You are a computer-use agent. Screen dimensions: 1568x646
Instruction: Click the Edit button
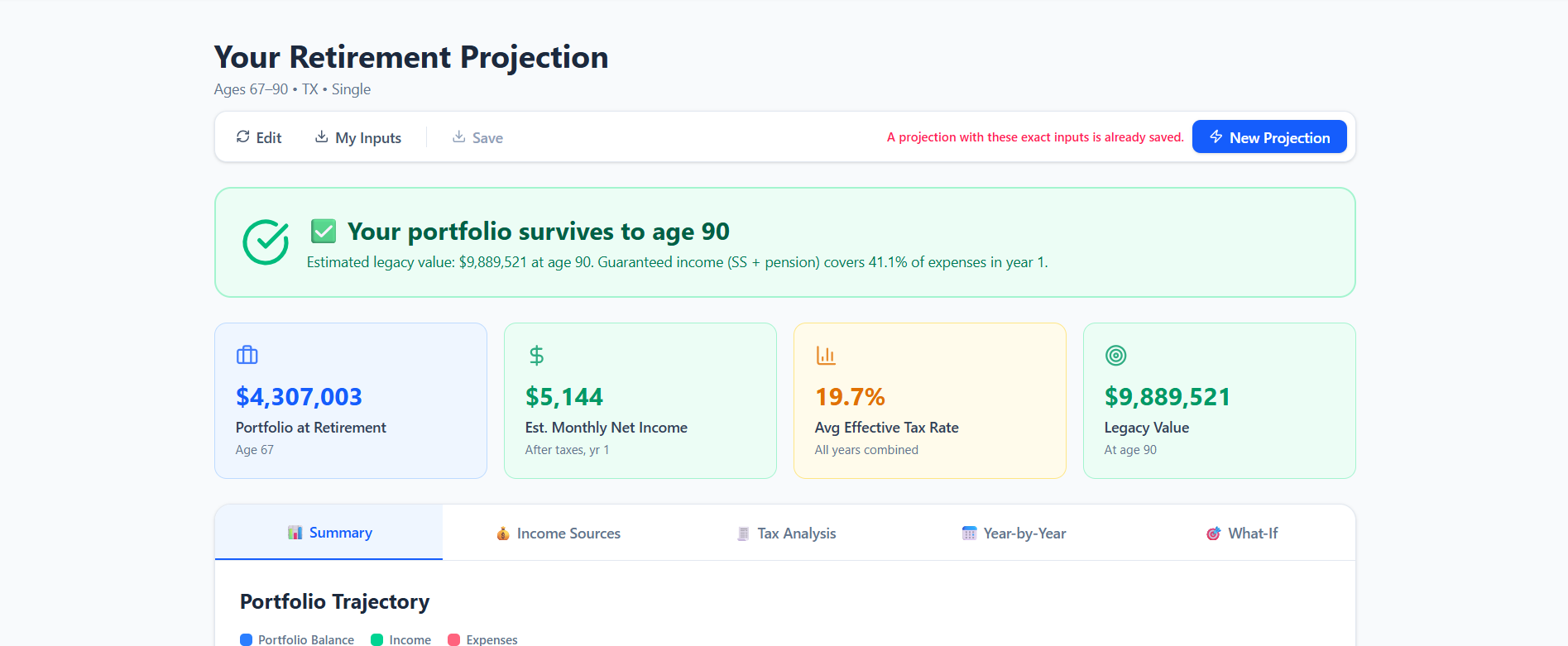pyautogui.click(x=259, y=137)
